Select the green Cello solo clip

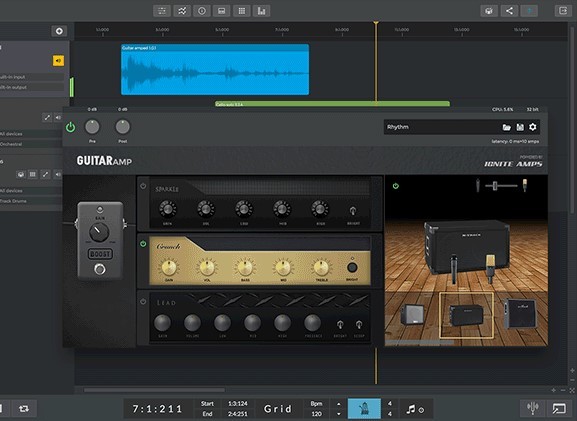click(x=332, y=104)
